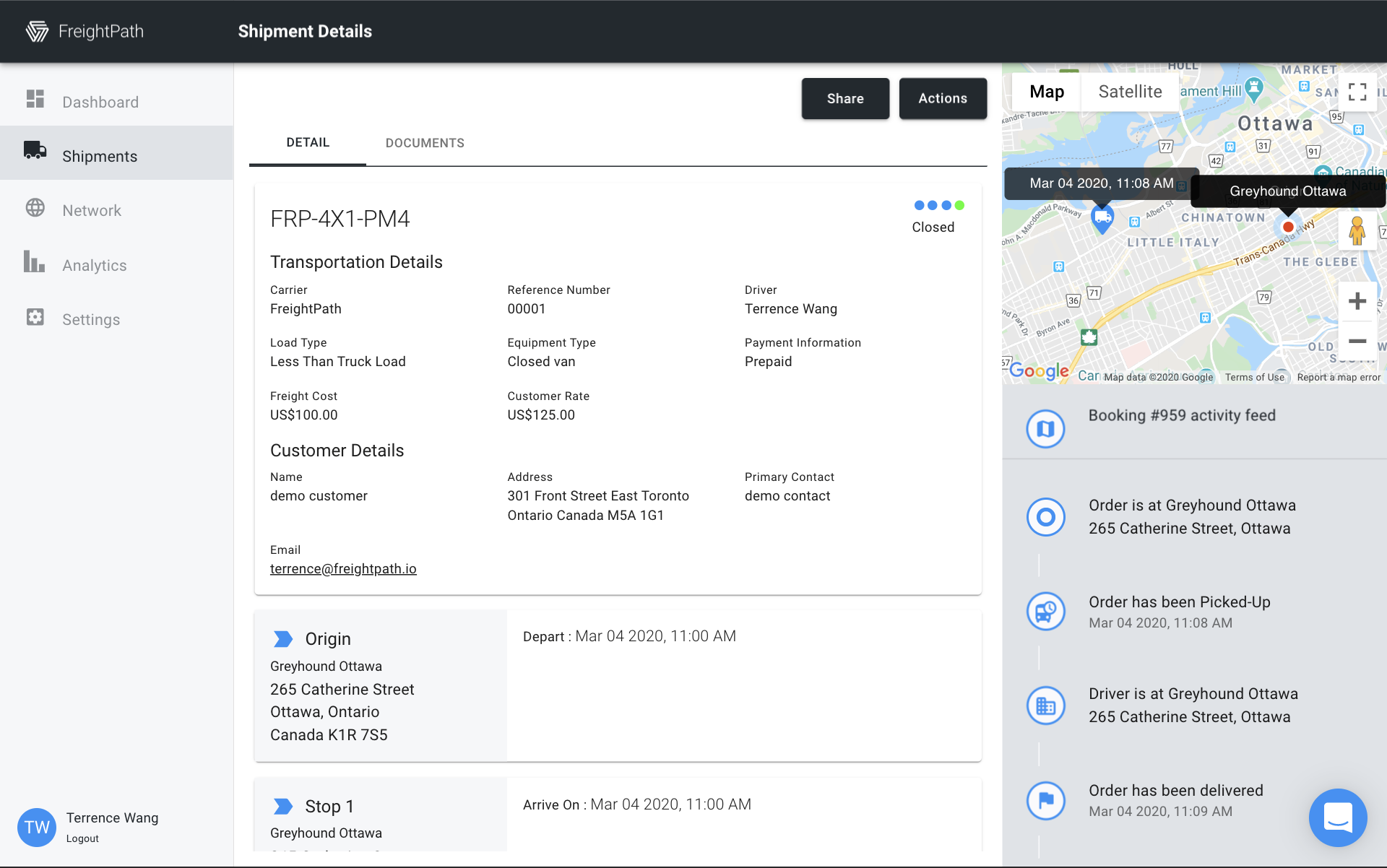Click the FreightPath logo icon
The image size is (1387, 868).
(x=37, y=31)
